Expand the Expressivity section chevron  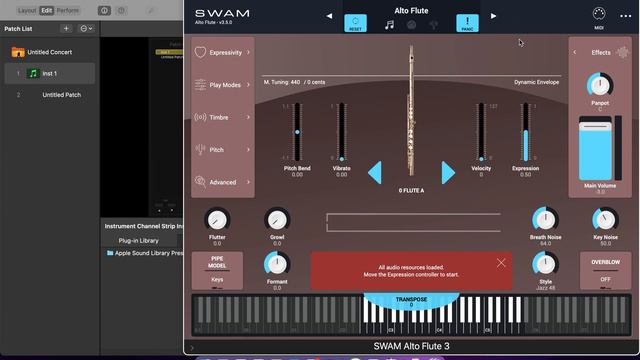248,52
